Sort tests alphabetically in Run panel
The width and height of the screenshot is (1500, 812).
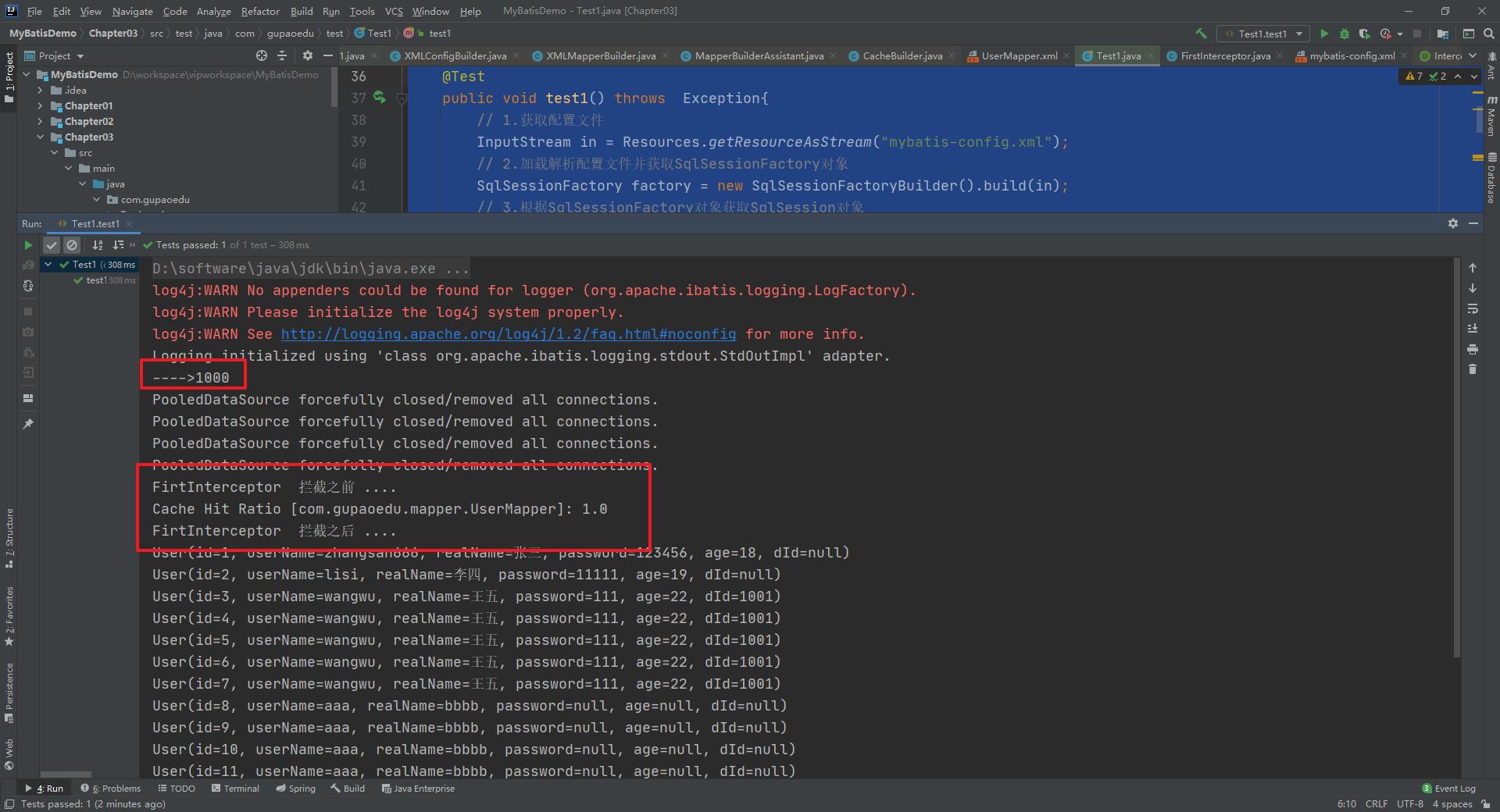(98, 245)
